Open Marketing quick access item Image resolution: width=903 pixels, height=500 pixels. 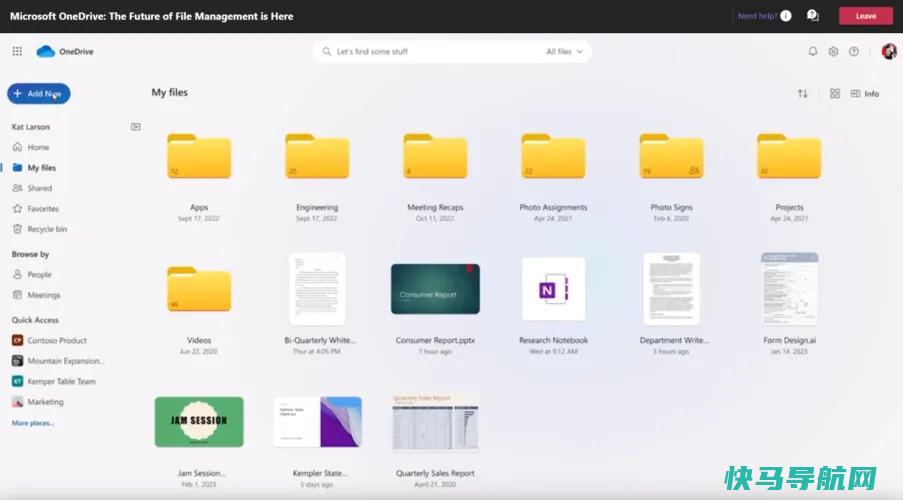tap(38, 402)
